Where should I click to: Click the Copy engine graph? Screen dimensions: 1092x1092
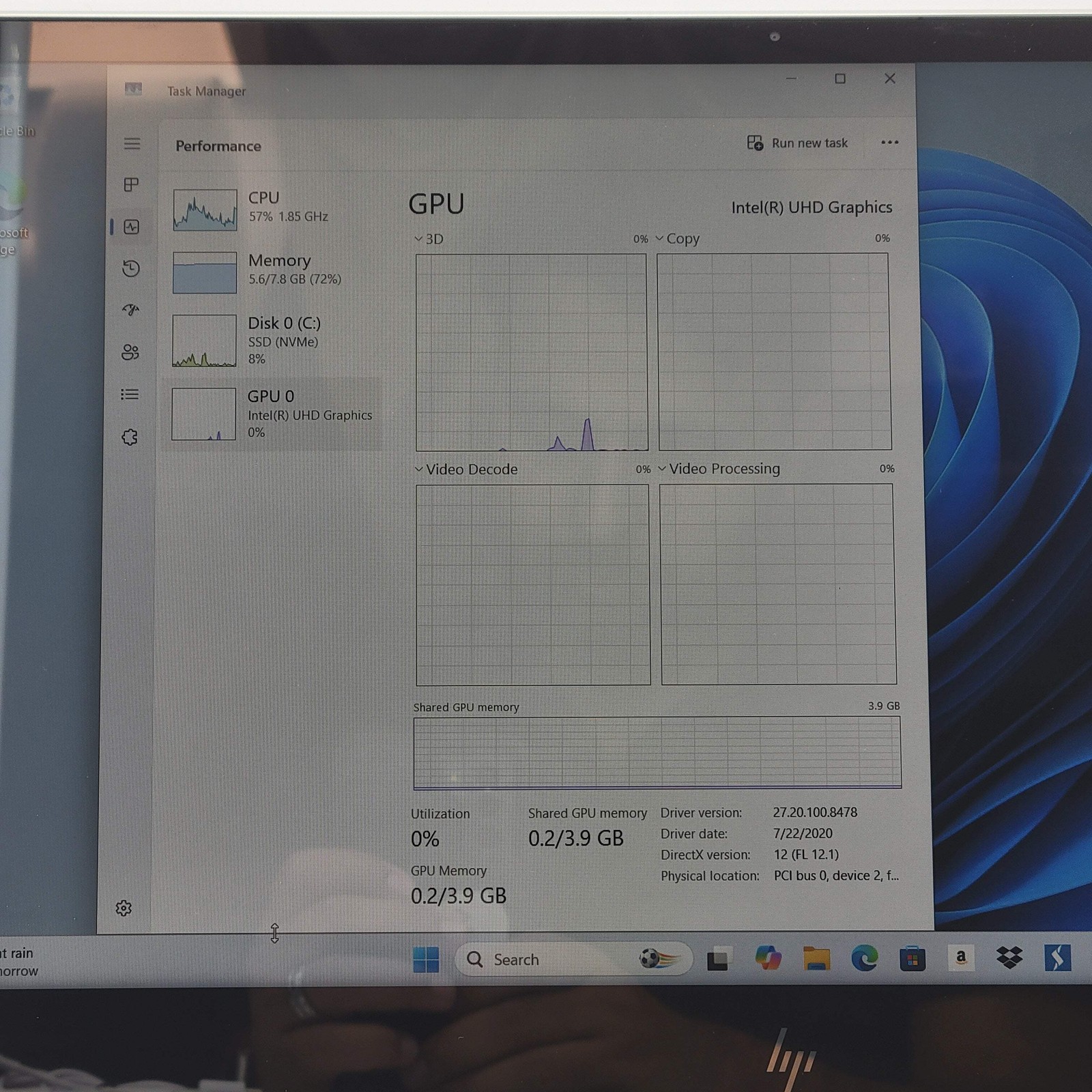click(774, 351)
